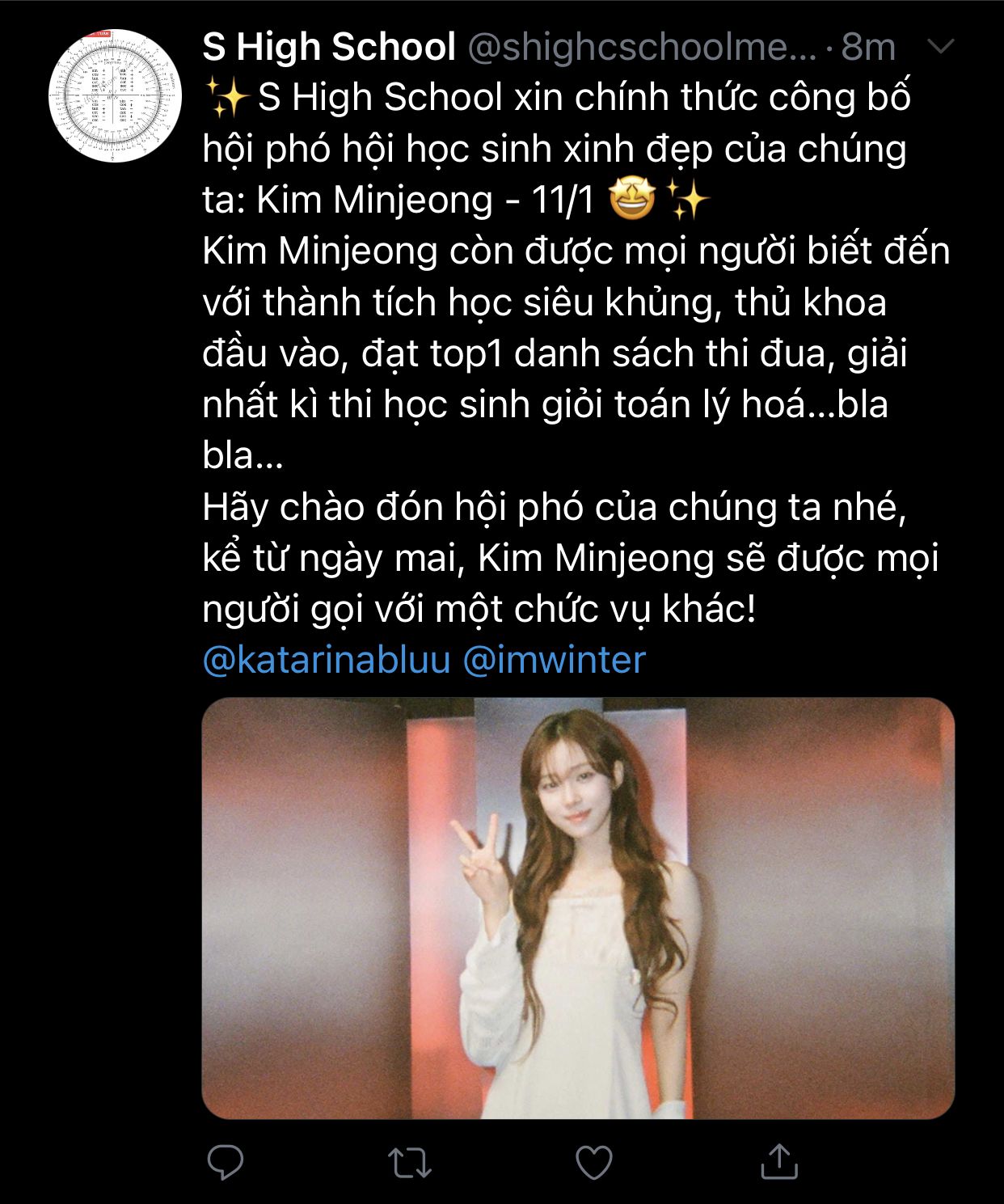Open the S High School display name profile
Screen dimensions: 1004x1204
(x=329, y=47)
